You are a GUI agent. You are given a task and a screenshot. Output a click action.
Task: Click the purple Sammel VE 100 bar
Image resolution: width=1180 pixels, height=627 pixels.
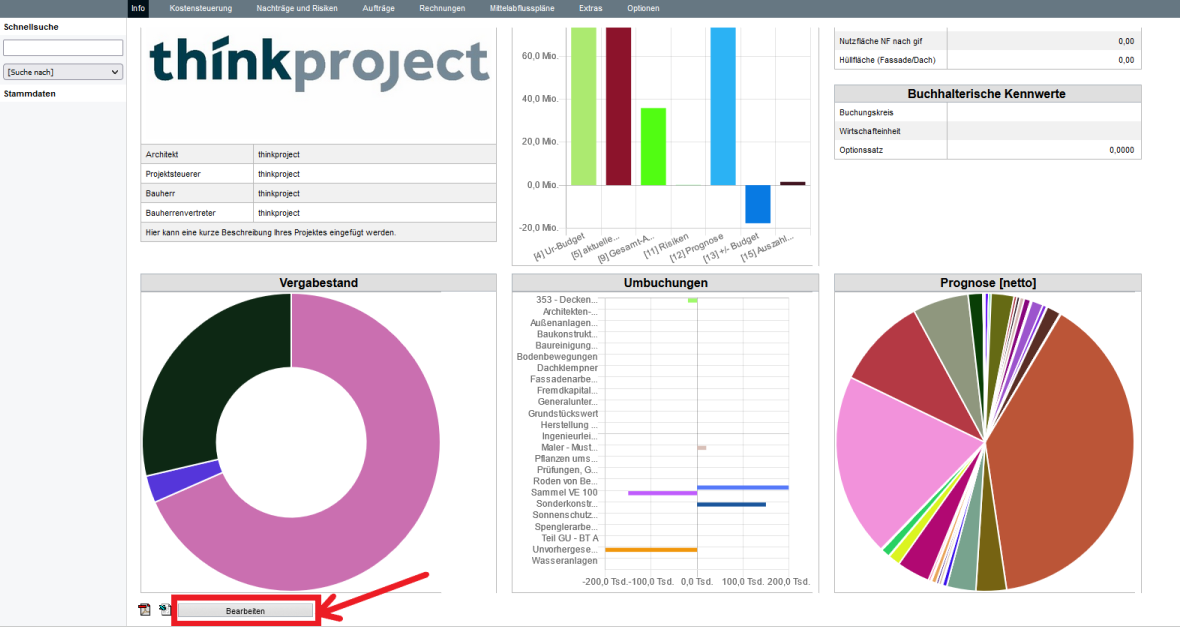(662, 493)
